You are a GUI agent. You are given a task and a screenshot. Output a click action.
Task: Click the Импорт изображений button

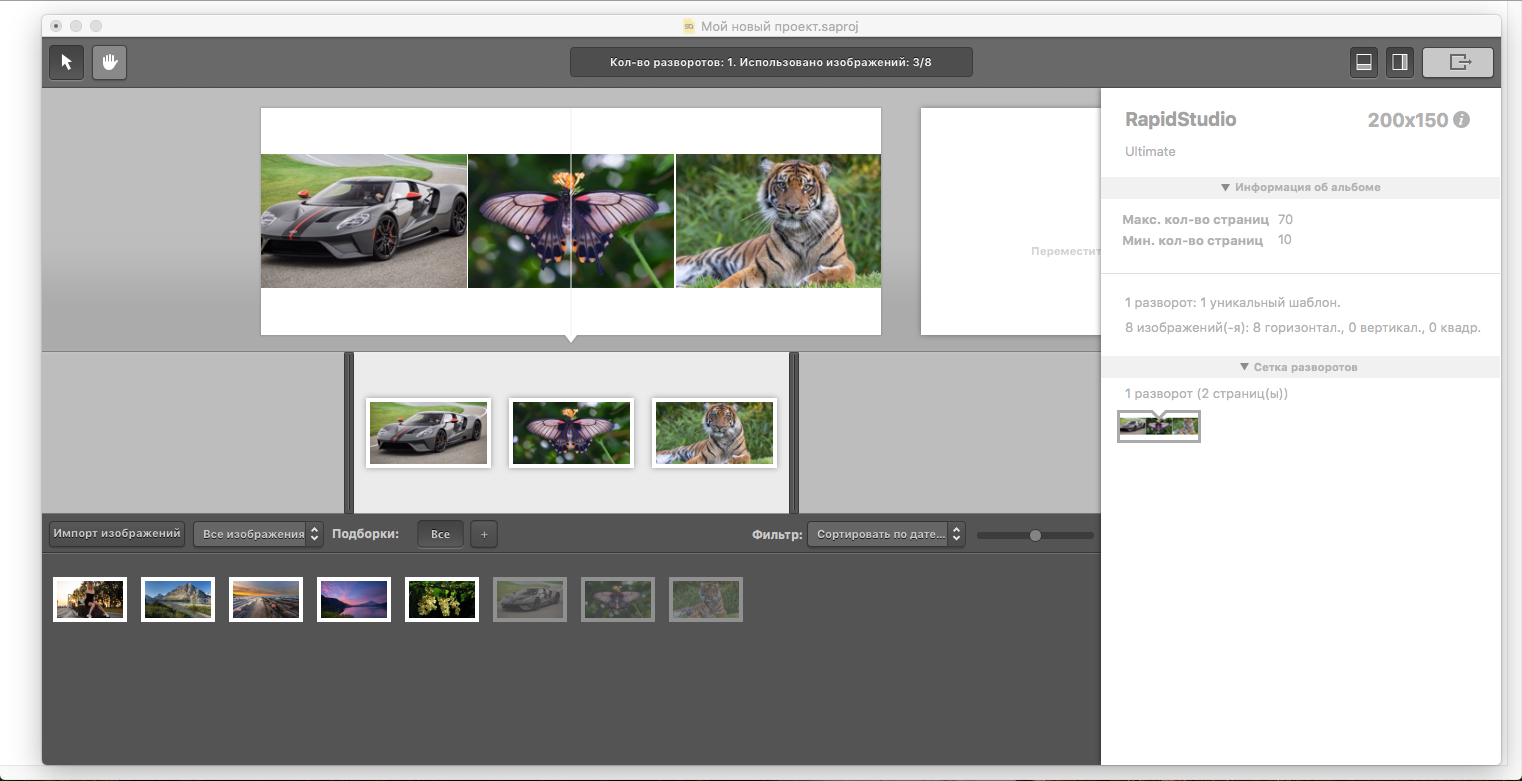pos(117,534)
